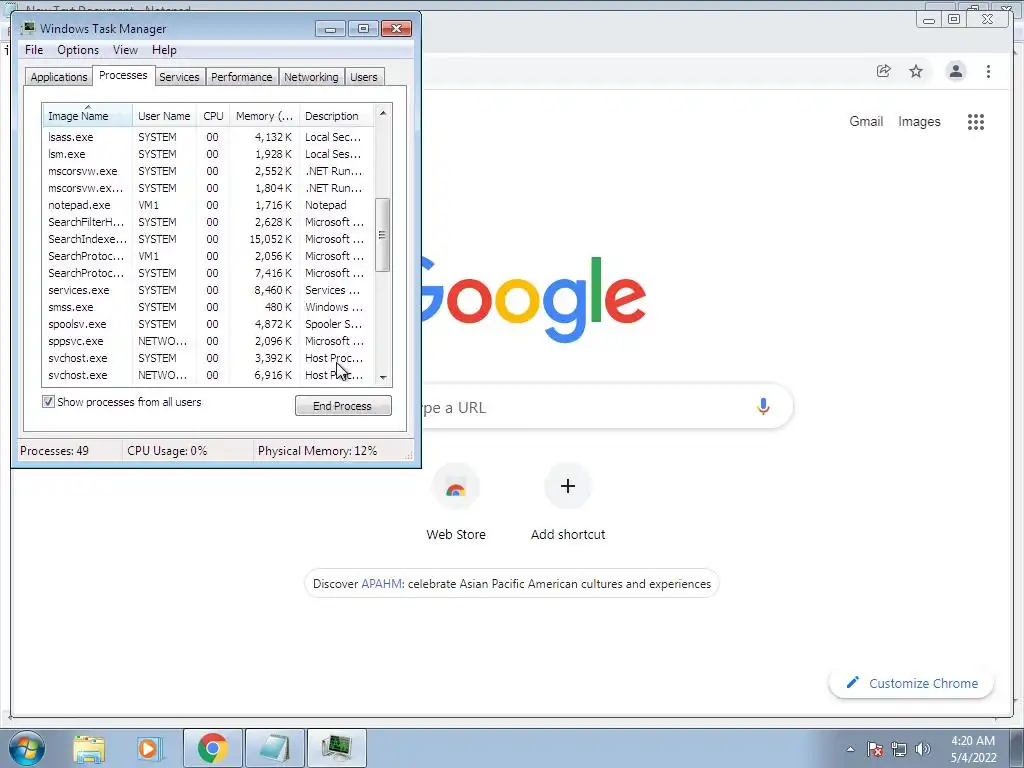
Task: Sort by Image Name column header
Action: tap(88, 116)
